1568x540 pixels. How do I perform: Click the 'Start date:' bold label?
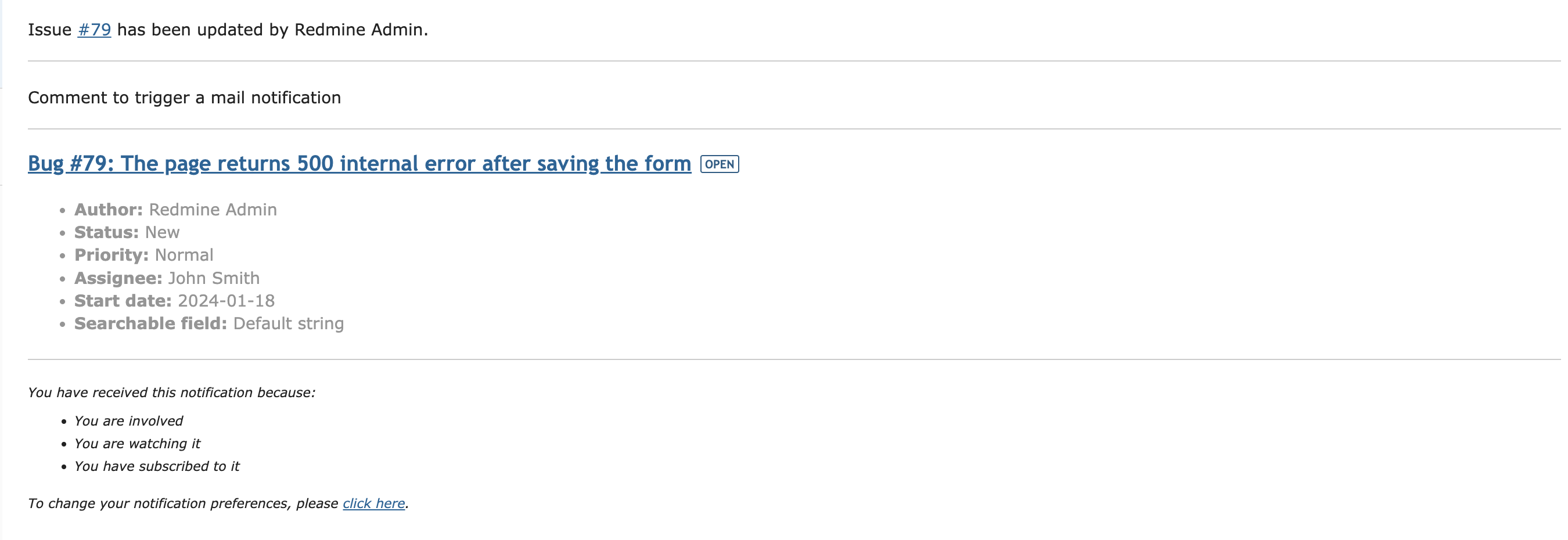[x=123, y=301]
